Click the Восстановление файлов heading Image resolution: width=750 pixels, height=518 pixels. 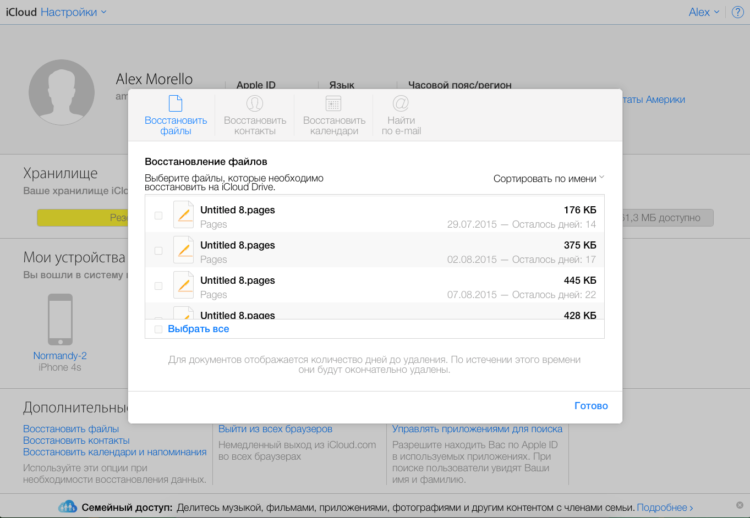tap(206, 162)
